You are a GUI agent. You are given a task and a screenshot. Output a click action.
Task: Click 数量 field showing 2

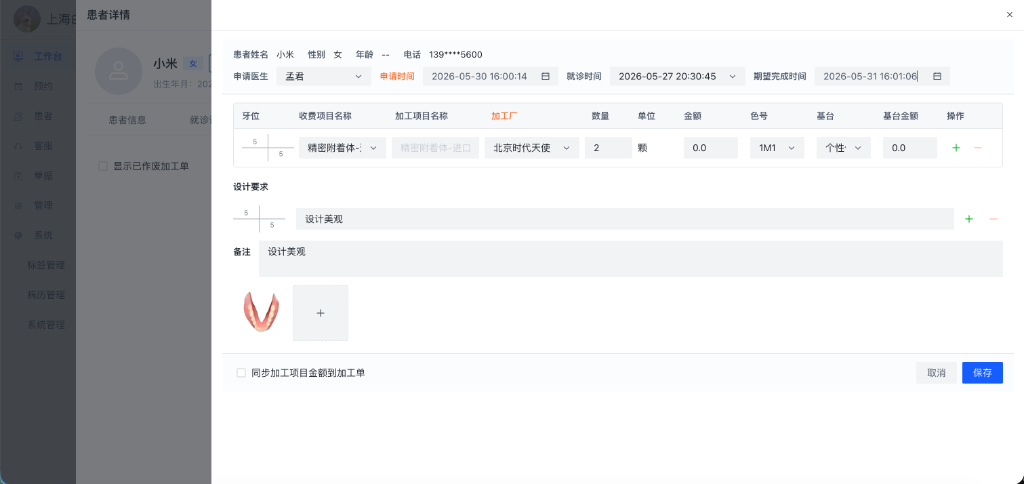pos(608,148)
